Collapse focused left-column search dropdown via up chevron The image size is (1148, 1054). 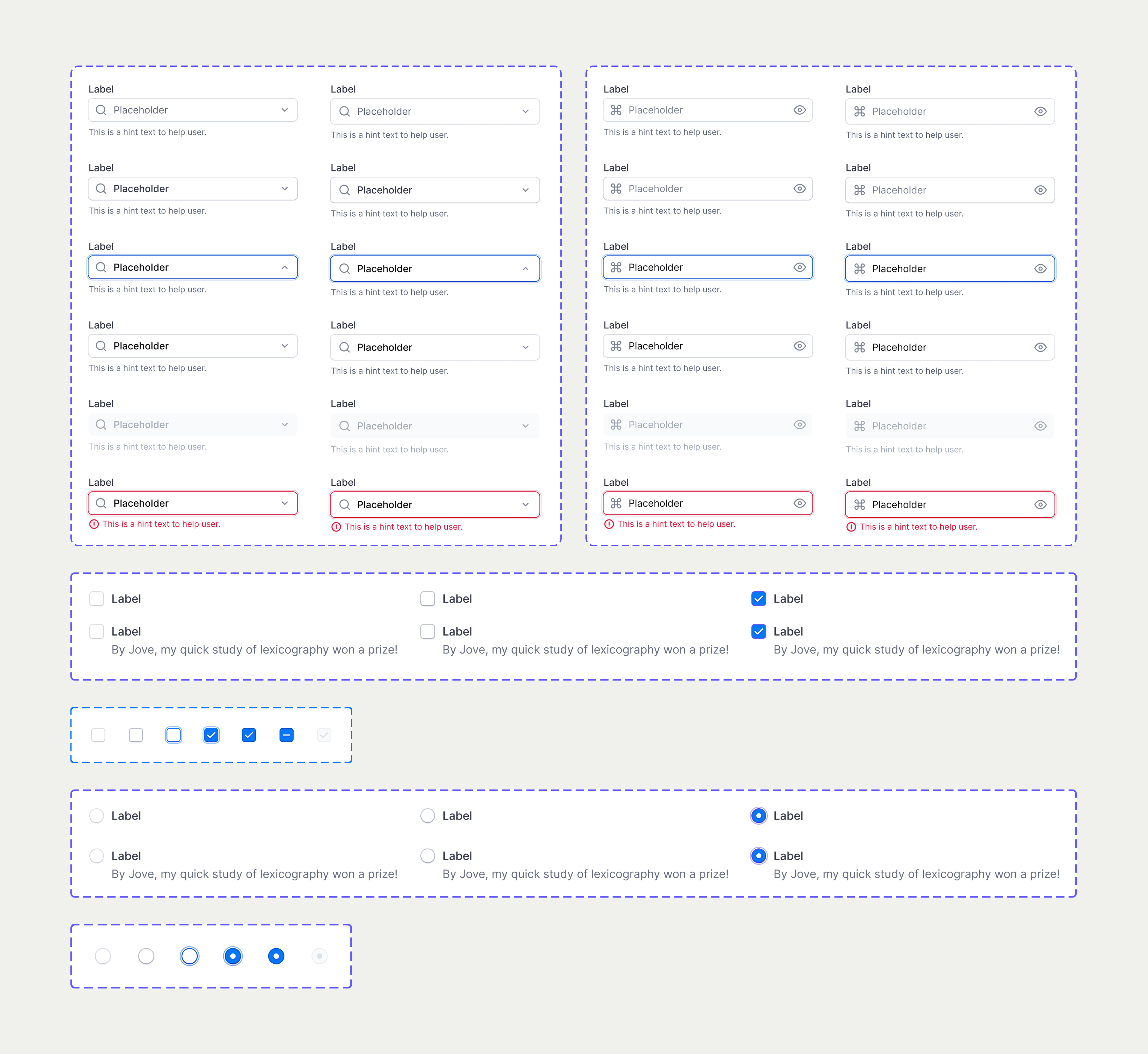tap(285, 268)
